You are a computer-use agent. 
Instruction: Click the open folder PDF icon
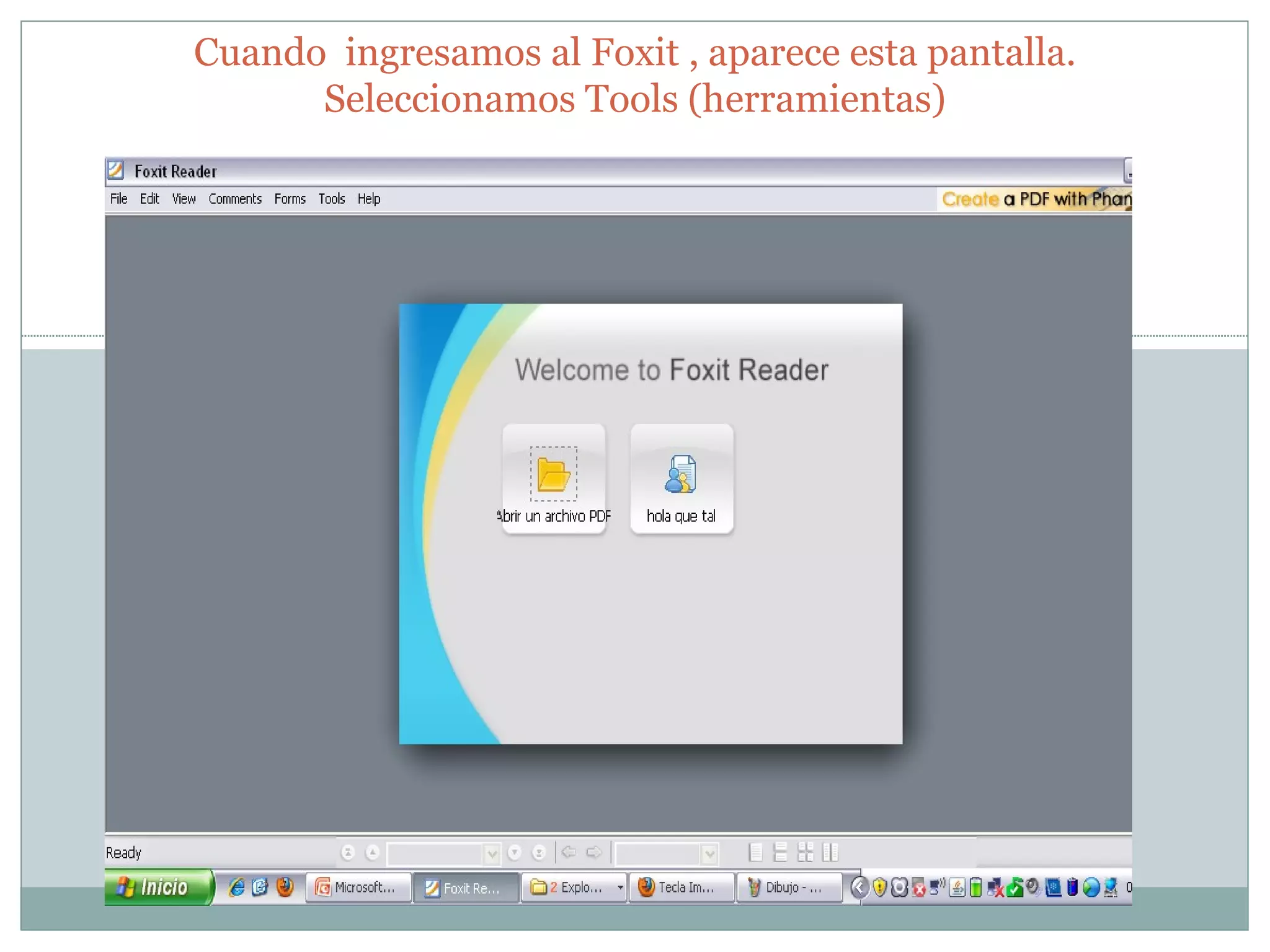click(553, 475)
